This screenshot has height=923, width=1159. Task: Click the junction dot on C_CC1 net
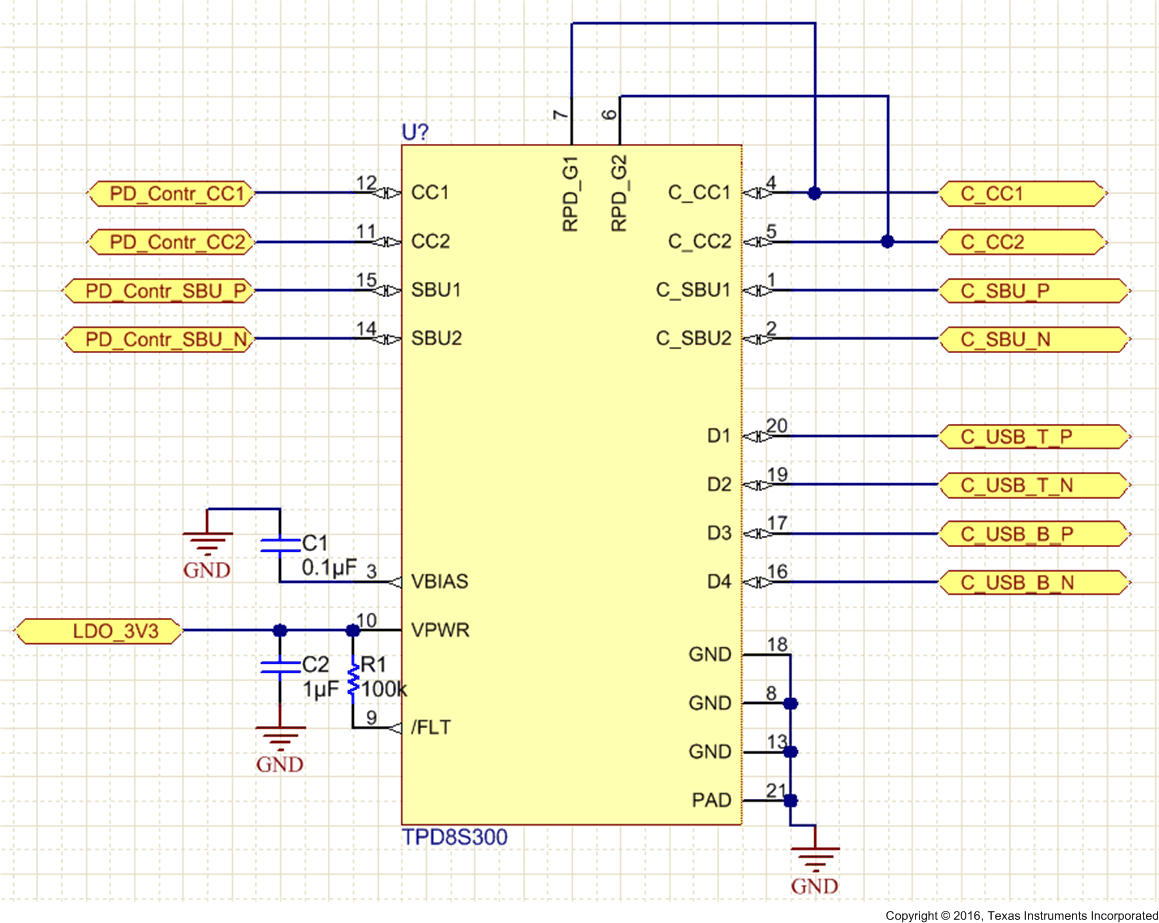[x=815, y=193]
